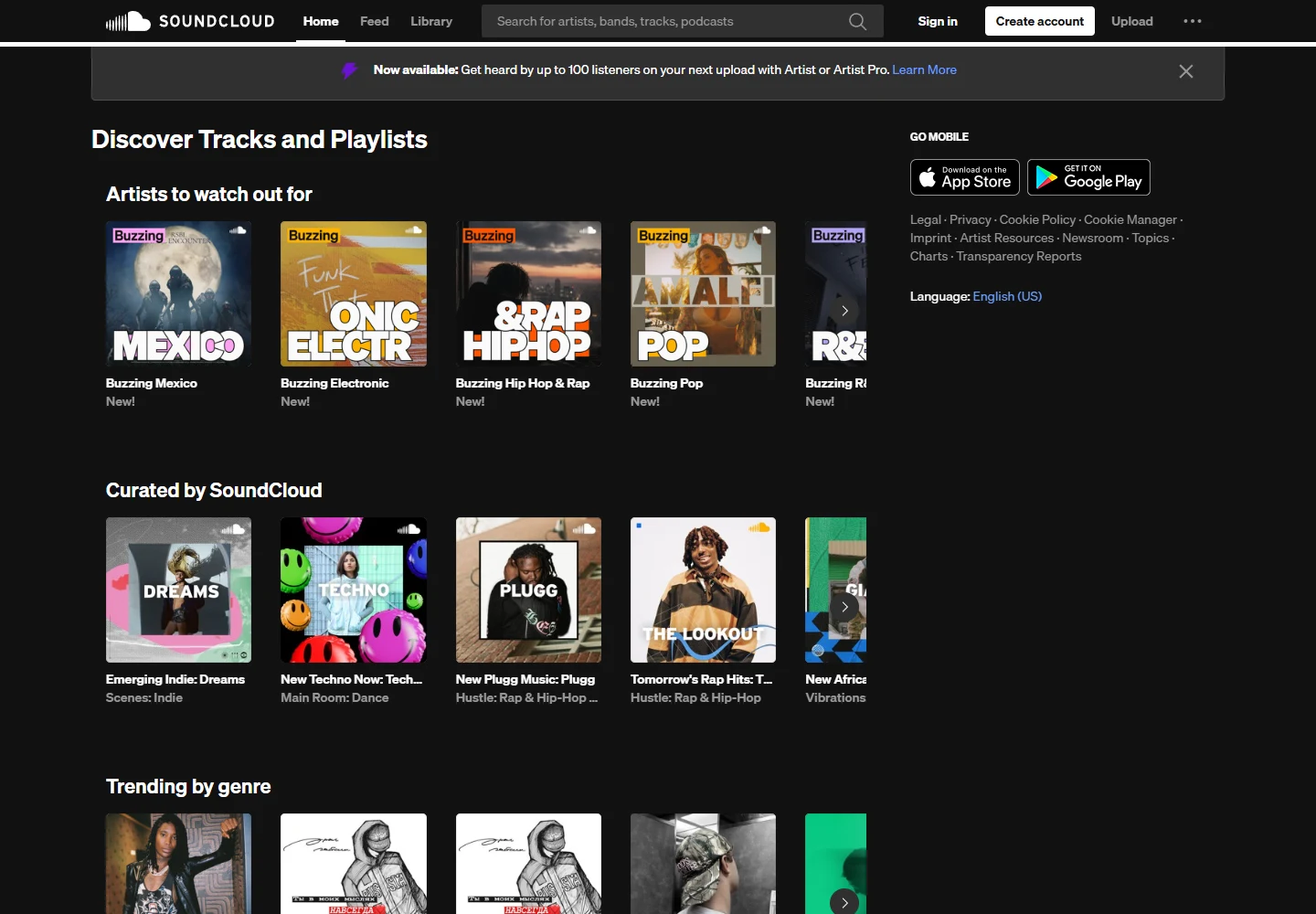Click Main Room: Dance subtitle

(x=334, y=697)
